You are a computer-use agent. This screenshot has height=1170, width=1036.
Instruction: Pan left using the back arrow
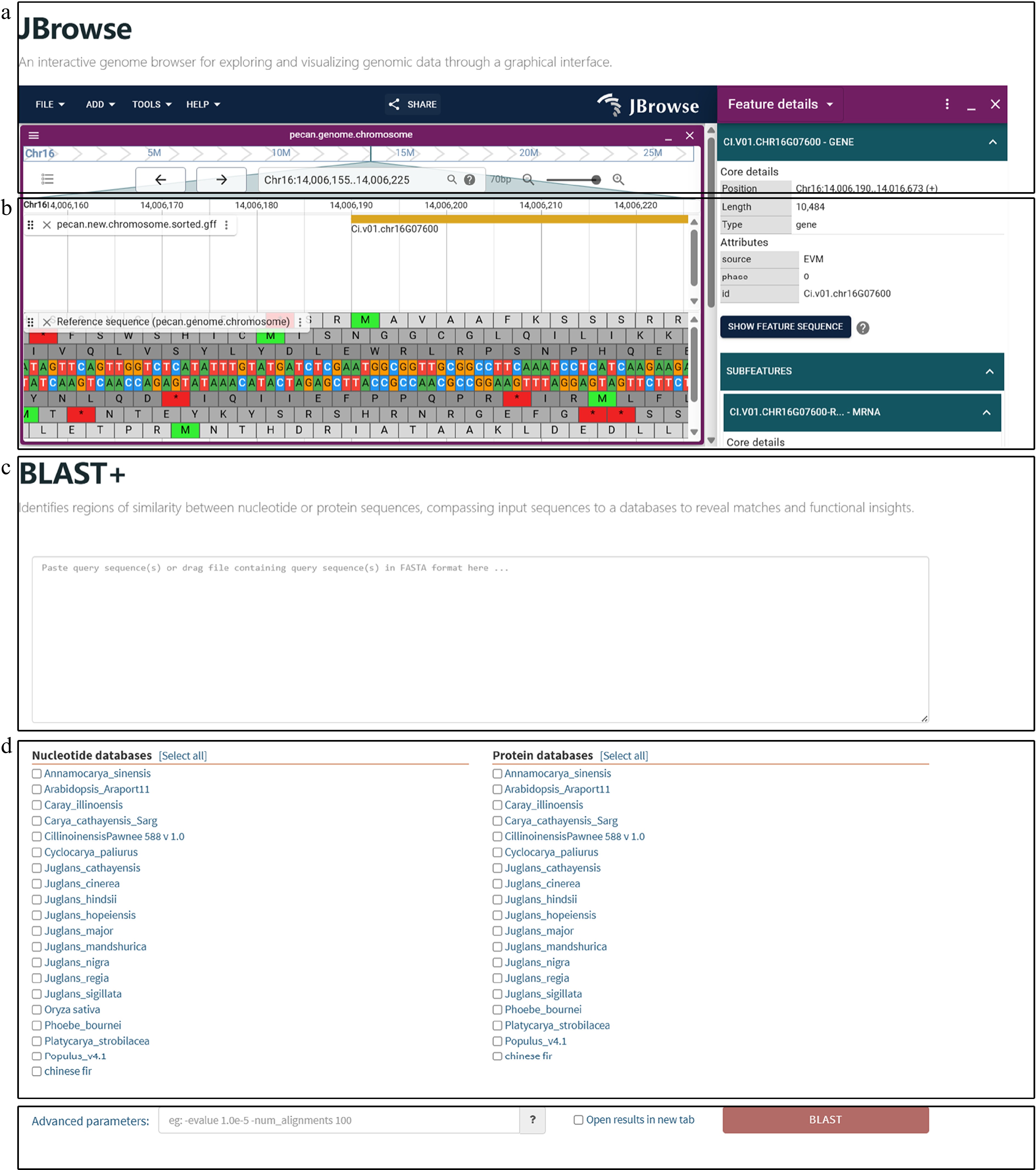pos(160,180)
